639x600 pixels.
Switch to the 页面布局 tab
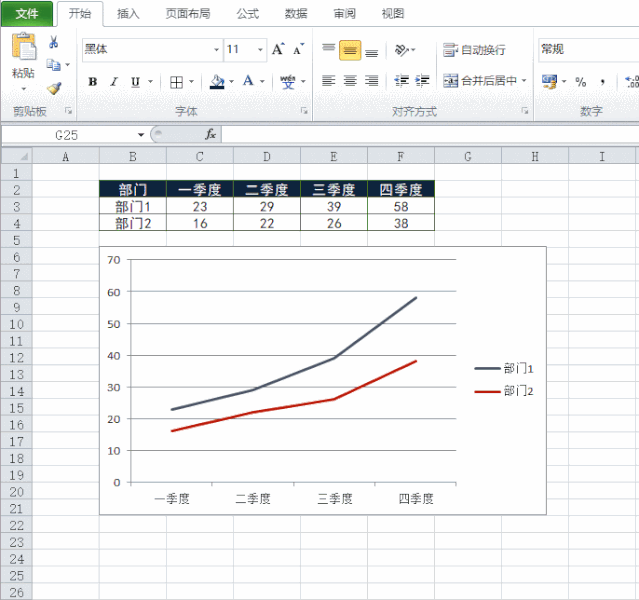(x=188, y=14)
